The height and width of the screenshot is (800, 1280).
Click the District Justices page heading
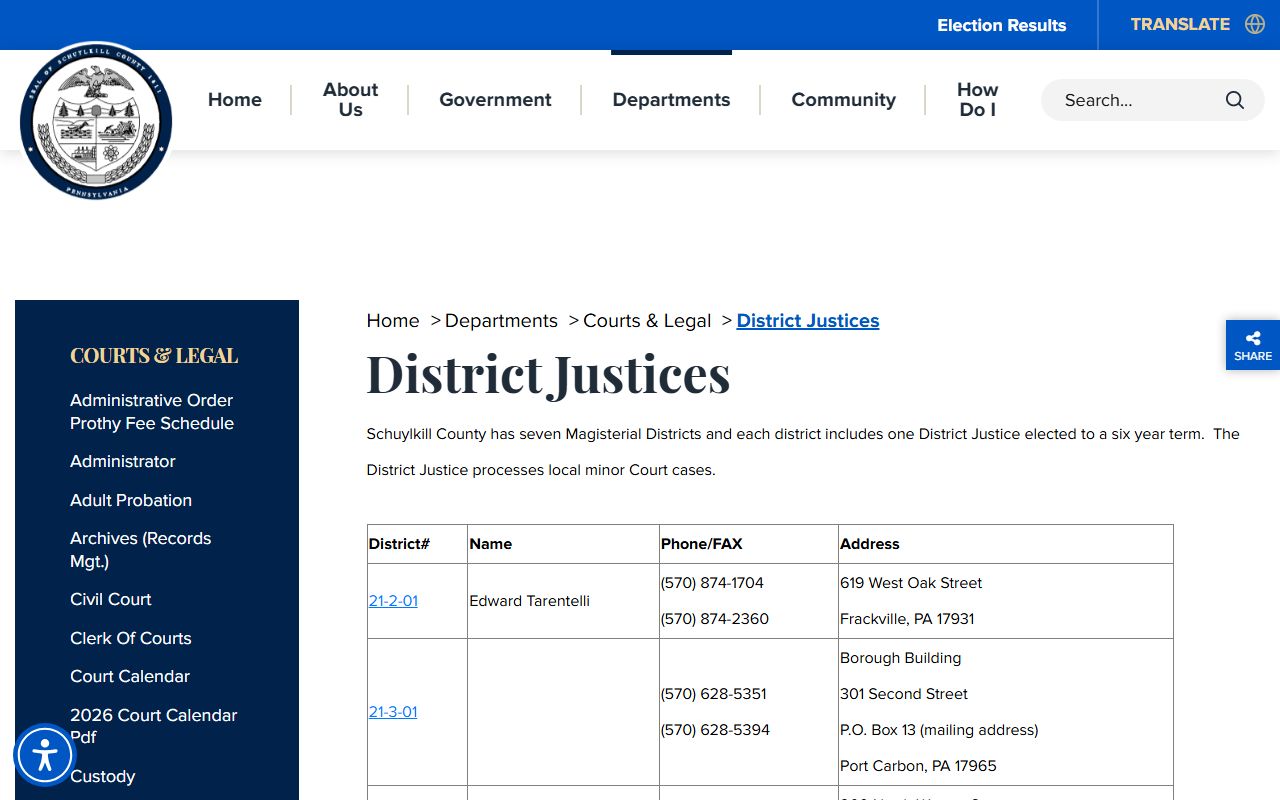coord(548,375)
